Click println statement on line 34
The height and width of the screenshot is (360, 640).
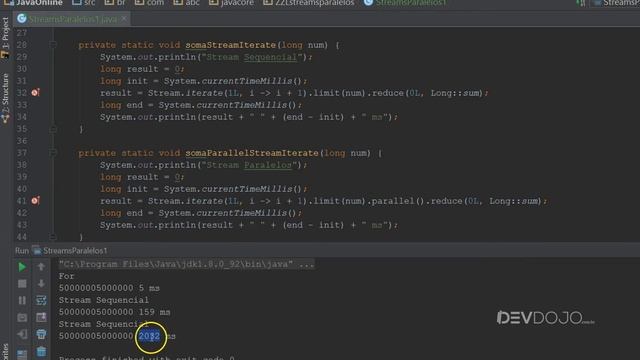[x=249, y=117]
